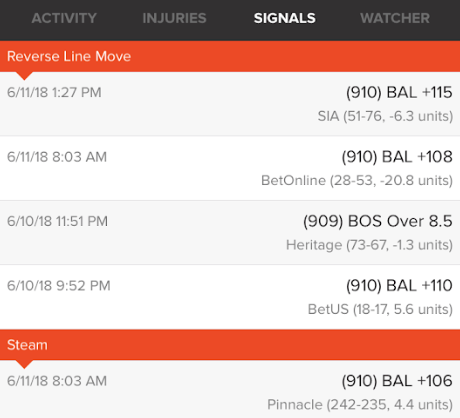Open the INJURIES tab

tap(174, 18)
